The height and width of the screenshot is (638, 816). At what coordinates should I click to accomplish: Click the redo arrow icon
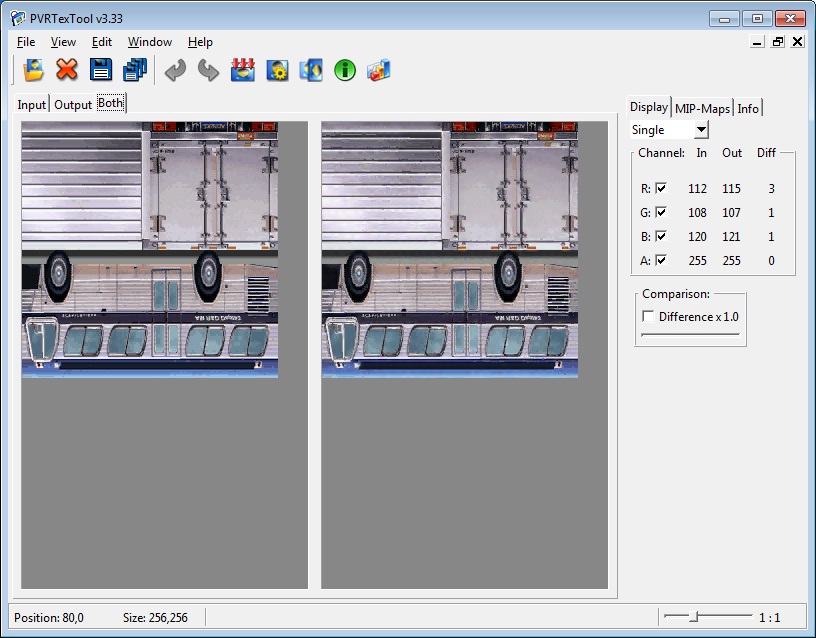tap(209, 70)
